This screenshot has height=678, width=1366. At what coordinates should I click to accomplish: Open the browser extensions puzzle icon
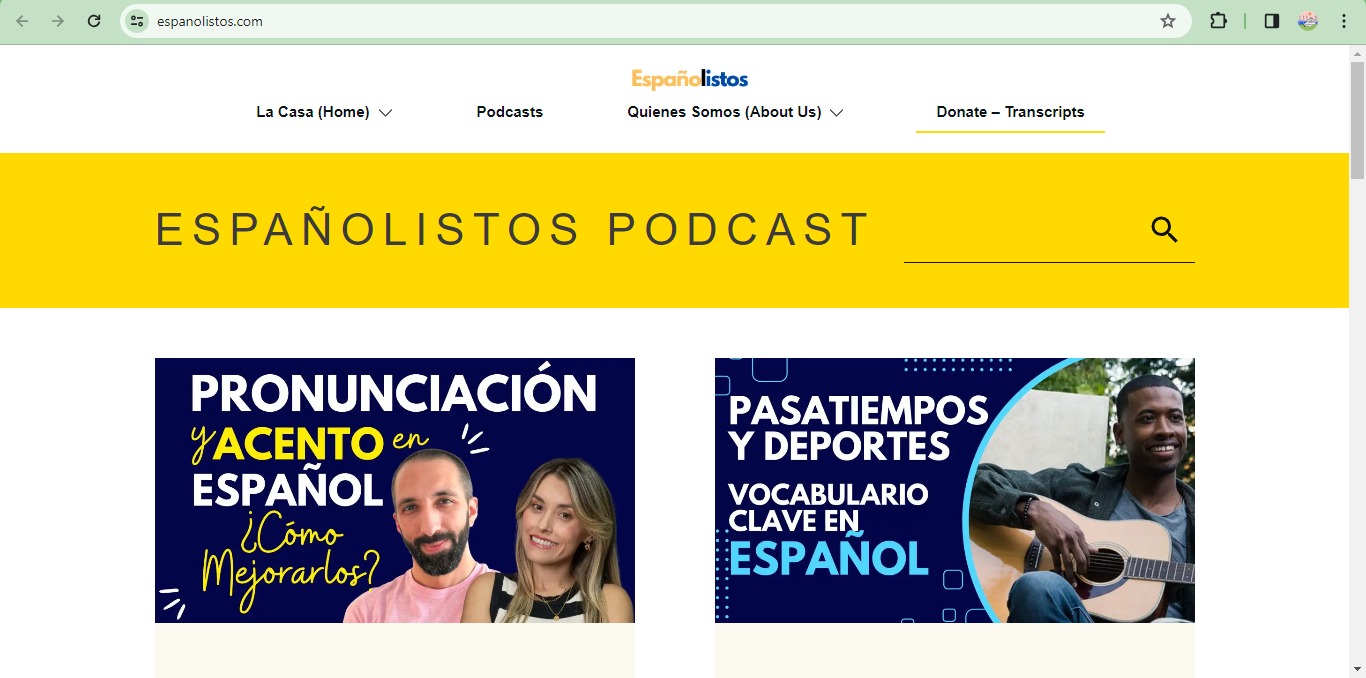tap(1218, 21)
